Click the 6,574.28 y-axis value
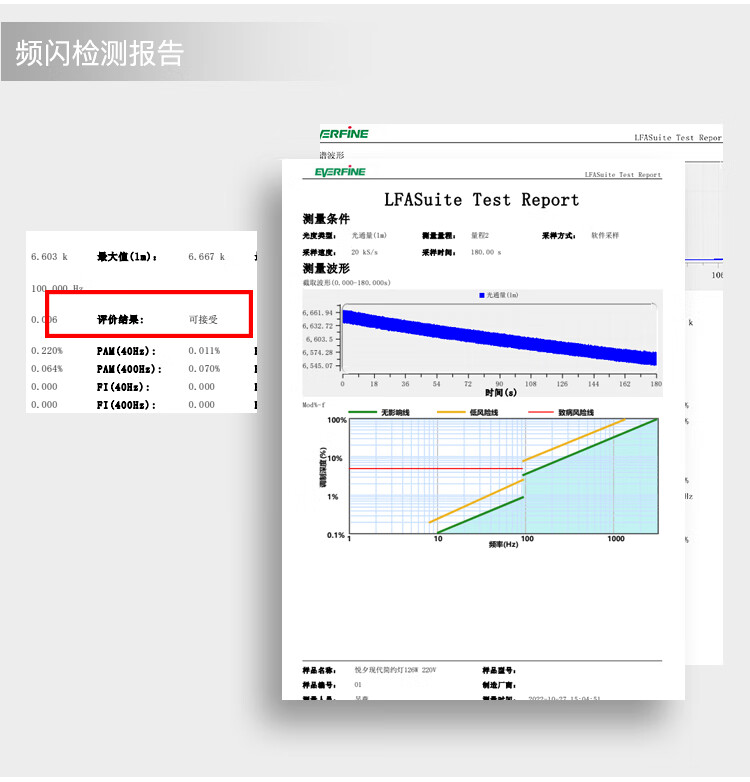 (x=317, y=352)
